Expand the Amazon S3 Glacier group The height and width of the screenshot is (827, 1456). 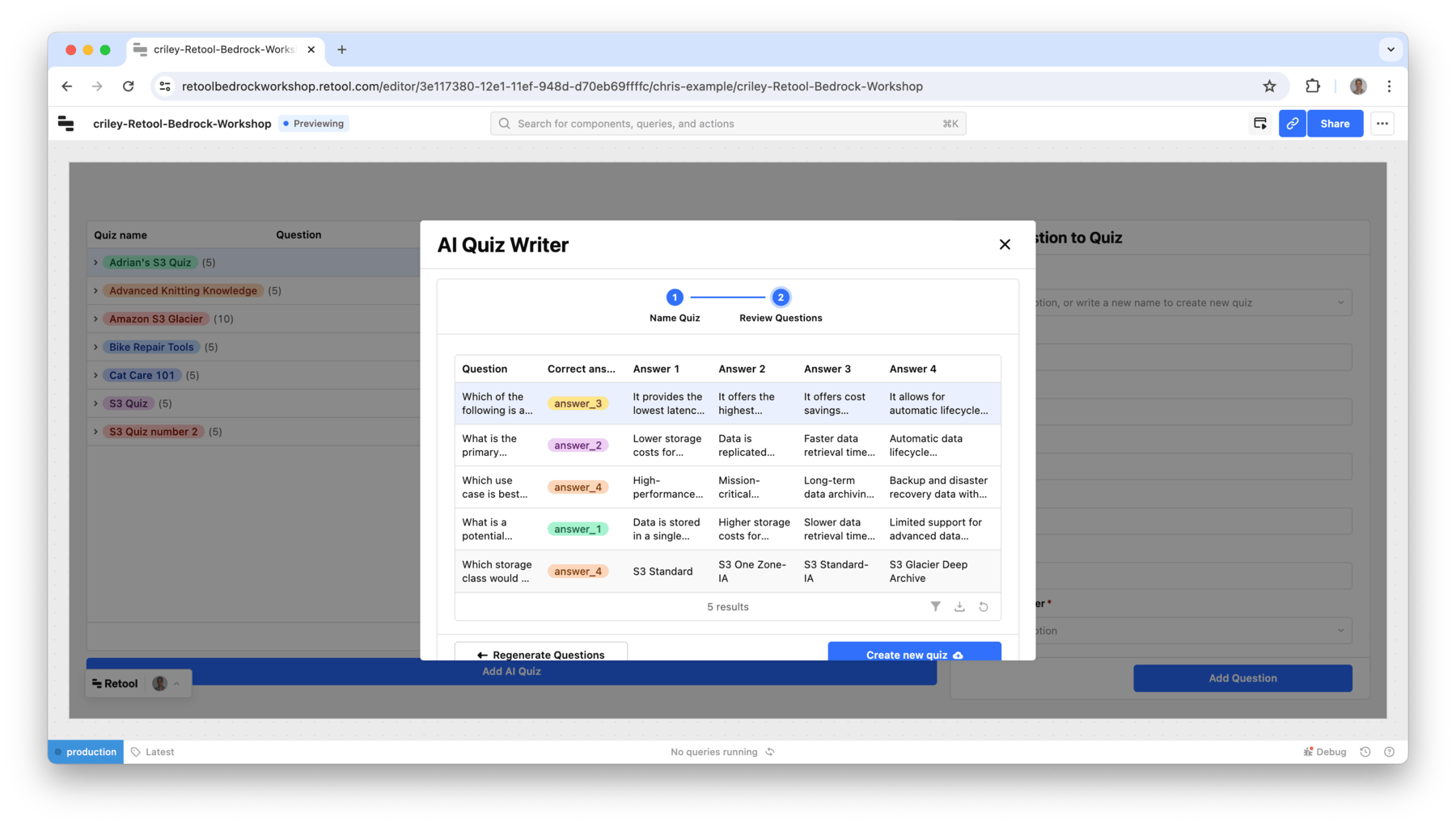pyautogui.click(x=95, y=319)
